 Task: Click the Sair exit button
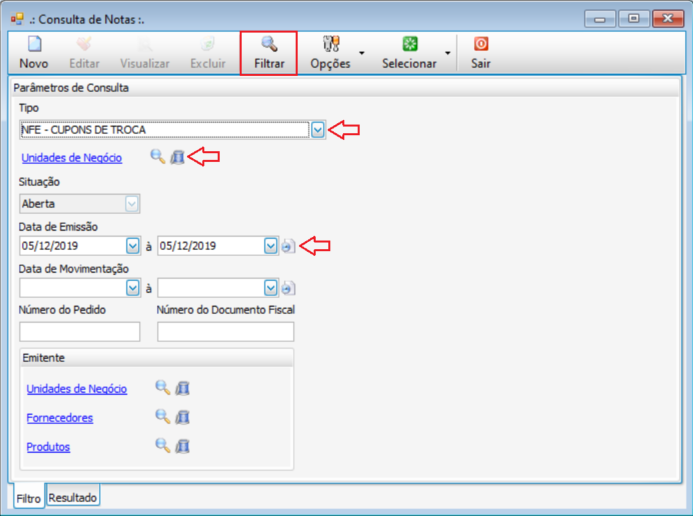481,53
